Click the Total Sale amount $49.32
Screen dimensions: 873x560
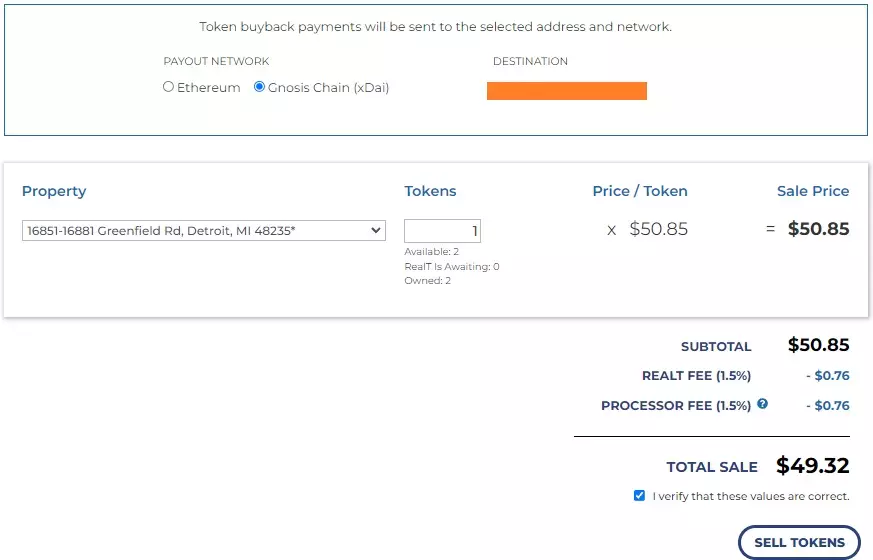pos(813,466)
